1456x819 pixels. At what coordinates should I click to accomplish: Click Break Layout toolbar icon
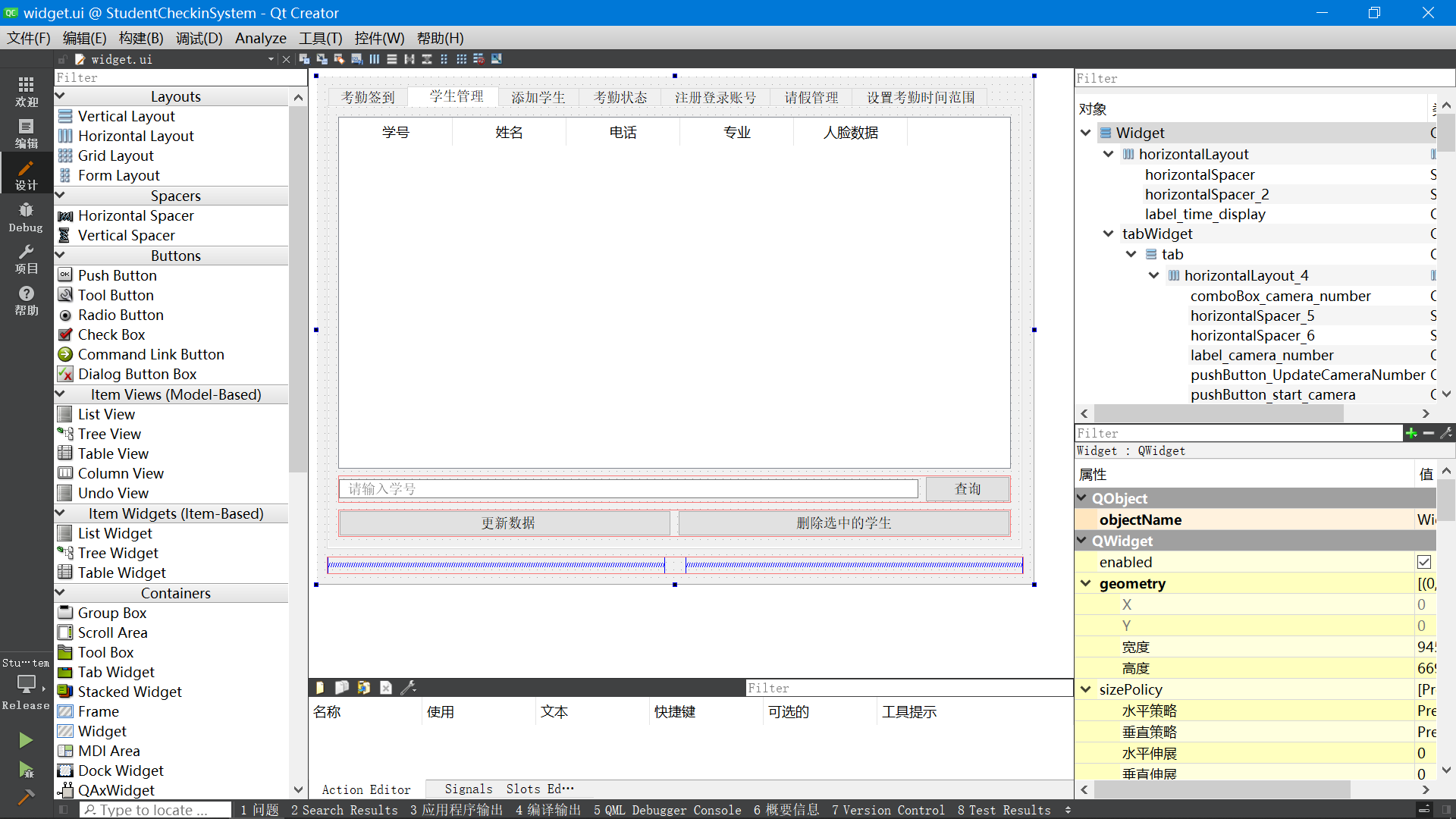479,59
